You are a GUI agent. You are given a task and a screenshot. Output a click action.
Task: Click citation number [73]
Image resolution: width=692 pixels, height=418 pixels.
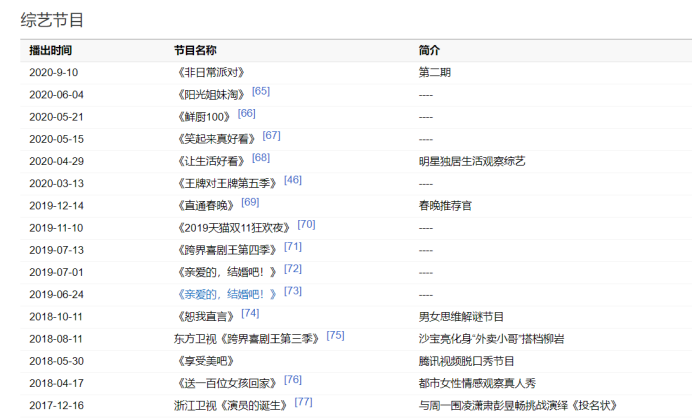(x=293, y=290)
